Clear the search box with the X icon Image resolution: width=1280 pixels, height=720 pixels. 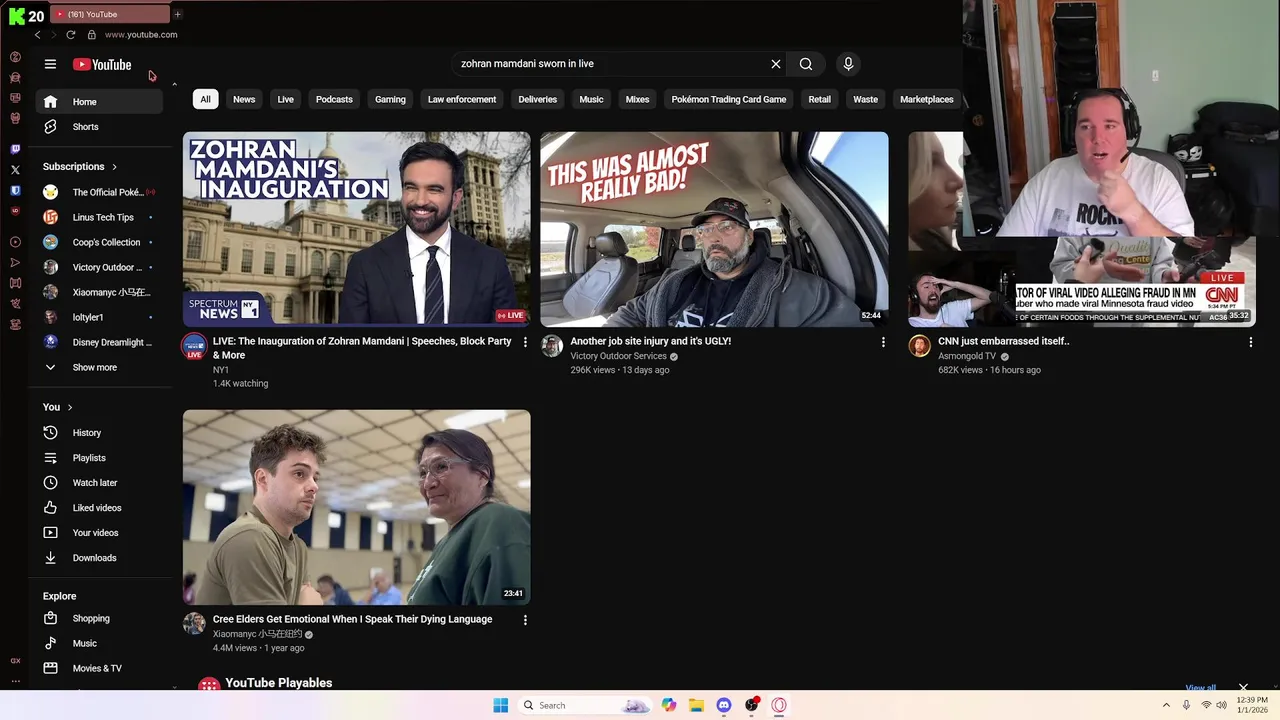click(776, 64)
